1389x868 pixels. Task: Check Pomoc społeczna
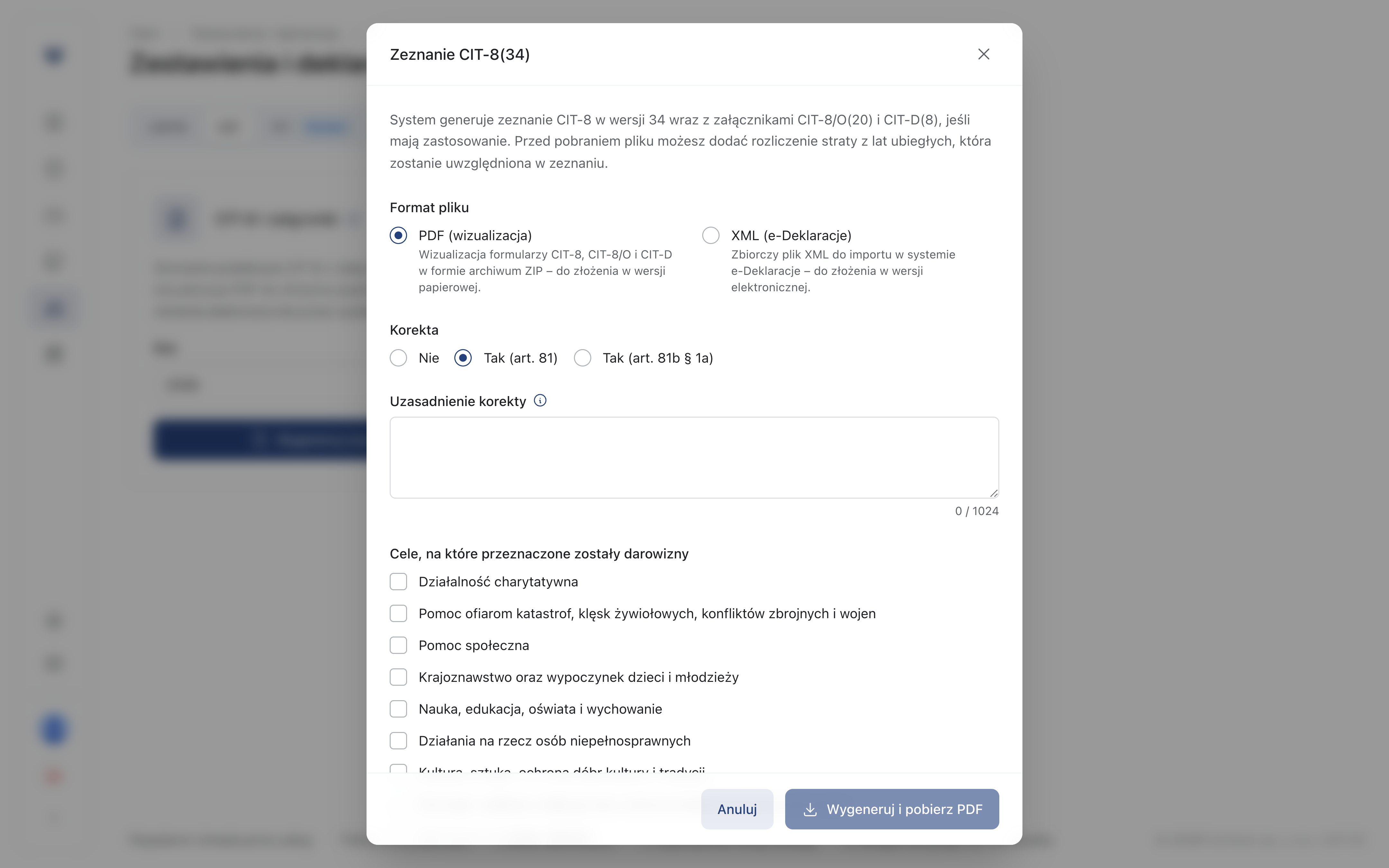point(398,645)
